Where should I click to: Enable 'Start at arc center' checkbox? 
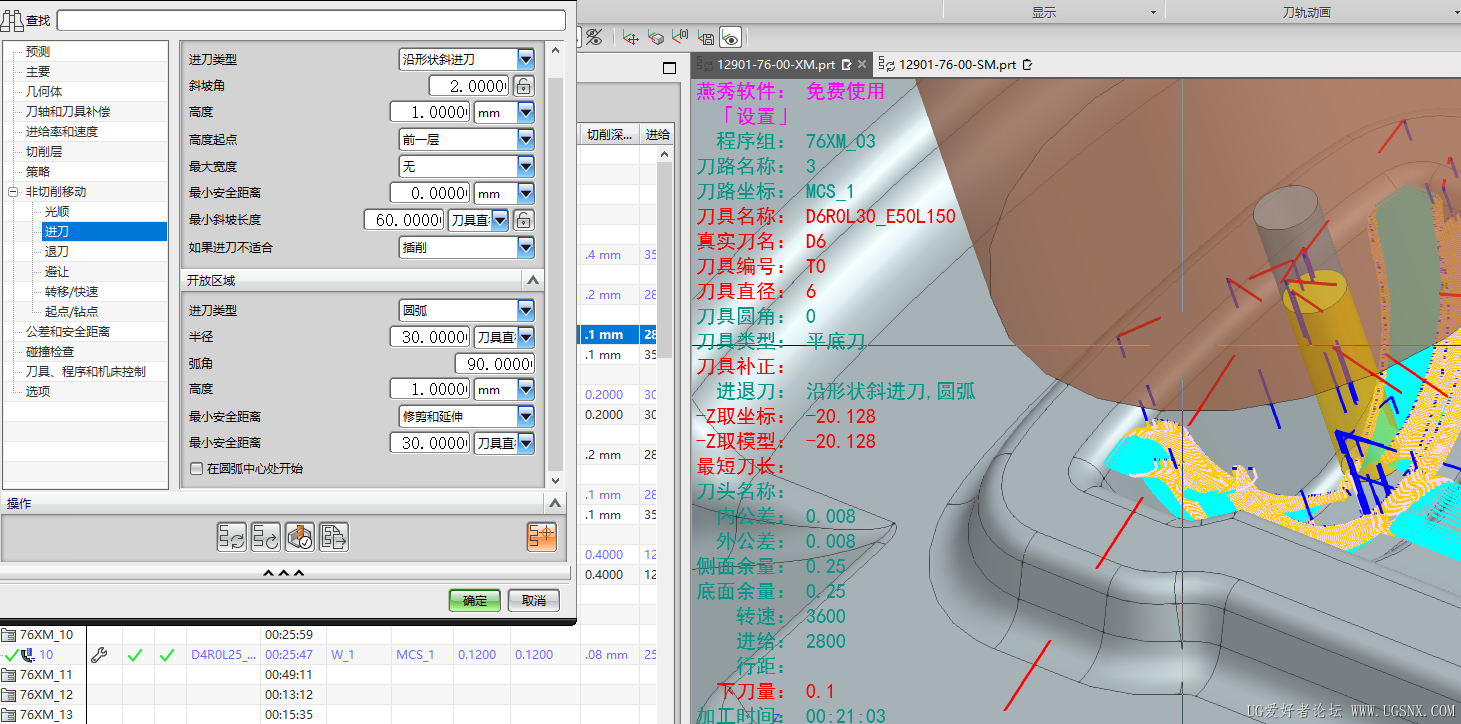click(196, 468)
